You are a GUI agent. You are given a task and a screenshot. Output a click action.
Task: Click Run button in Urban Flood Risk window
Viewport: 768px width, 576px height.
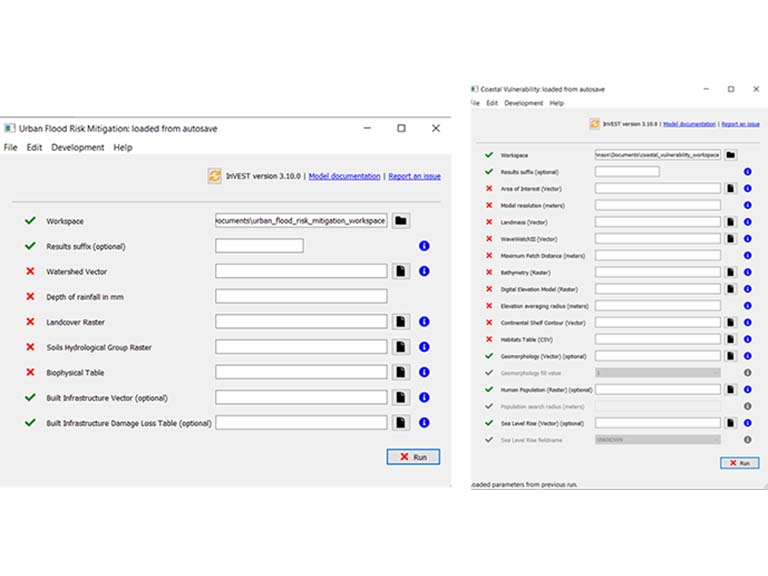coord(413,456)
